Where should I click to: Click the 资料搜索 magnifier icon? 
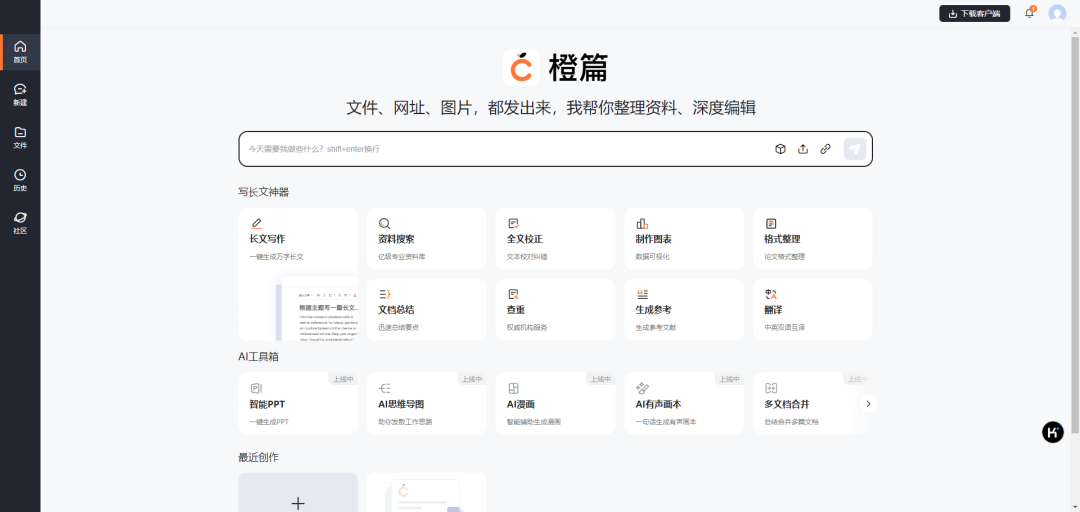(385, 223)
